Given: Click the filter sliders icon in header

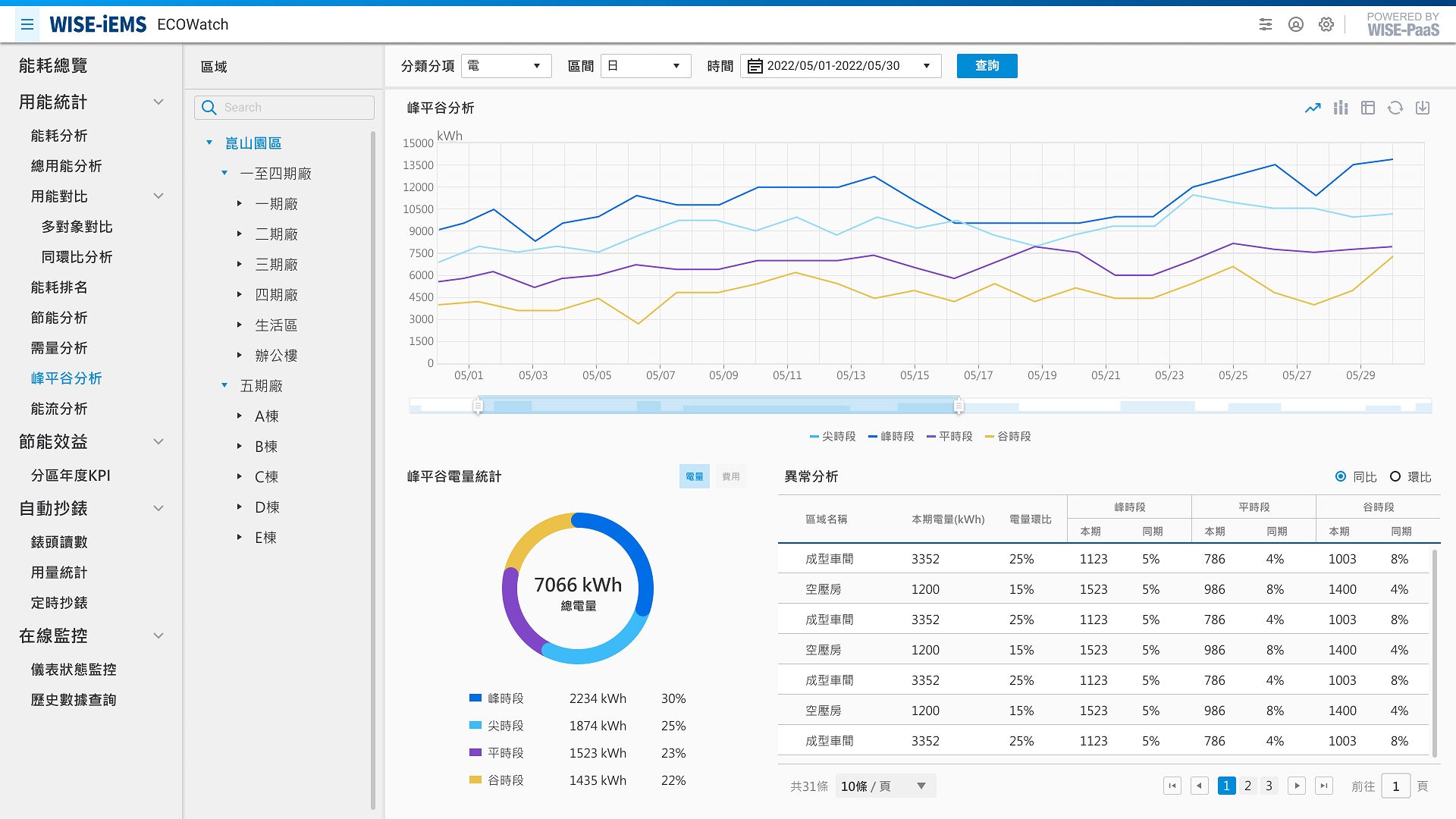Looking at the screenshot, I should pyautogui.click(x=1266, y=24).
